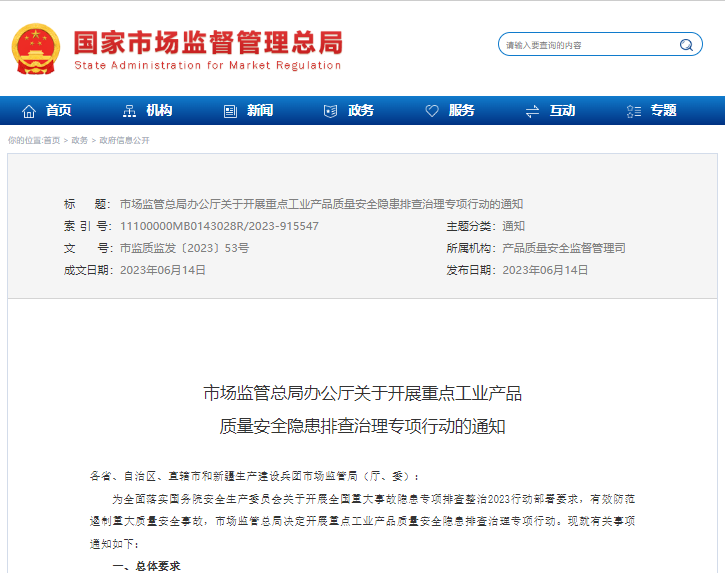Click the organization chart icon beside 机构
This screenshot has width=725, height=573.
coord(129,111)
